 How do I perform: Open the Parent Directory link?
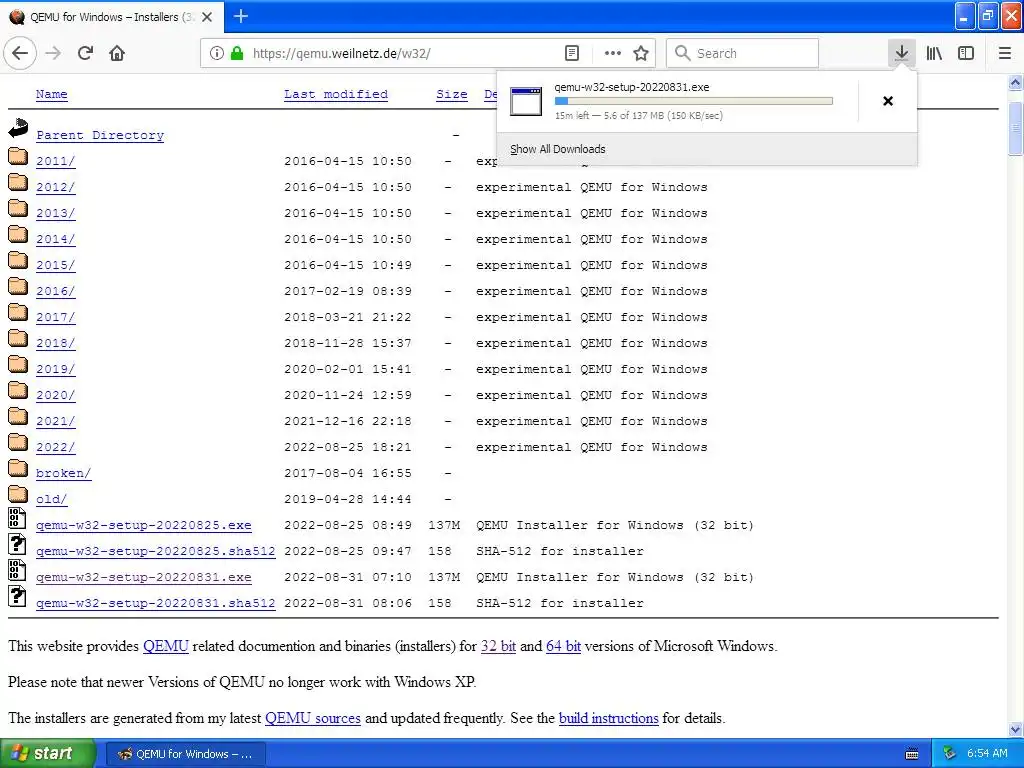pos(100,135)
